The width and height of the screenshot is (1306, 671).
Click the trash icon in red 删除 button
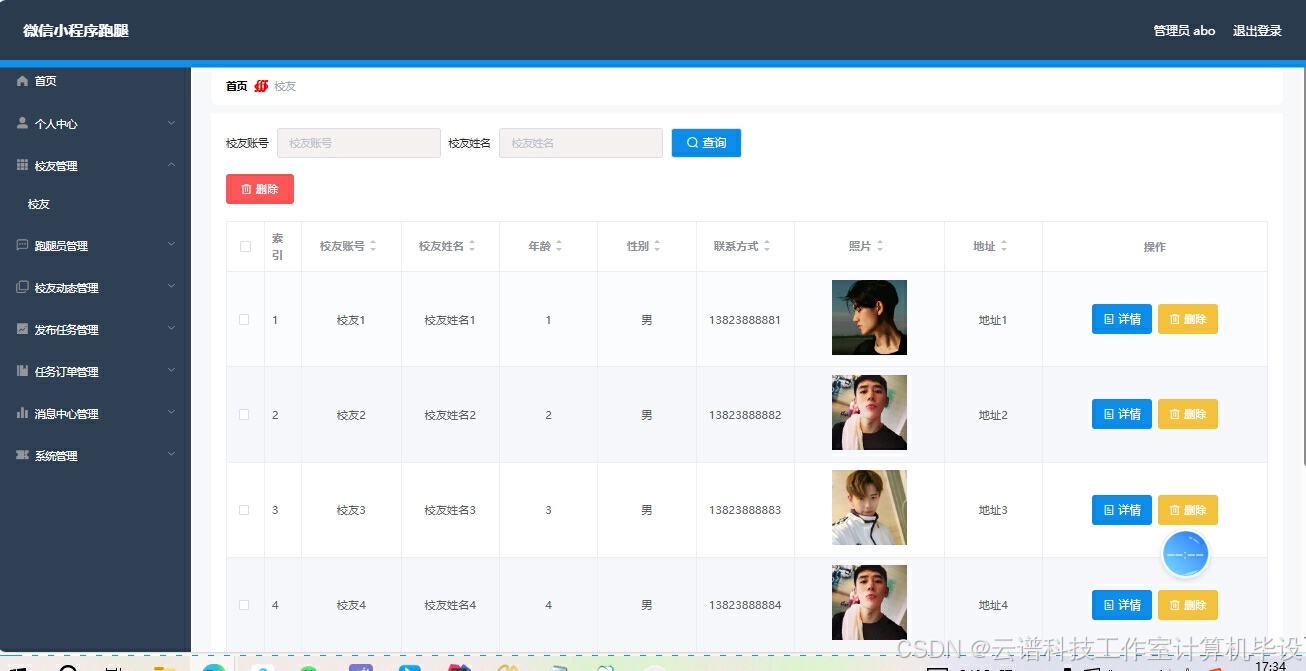pyautogui.click(x=244, y=189)
